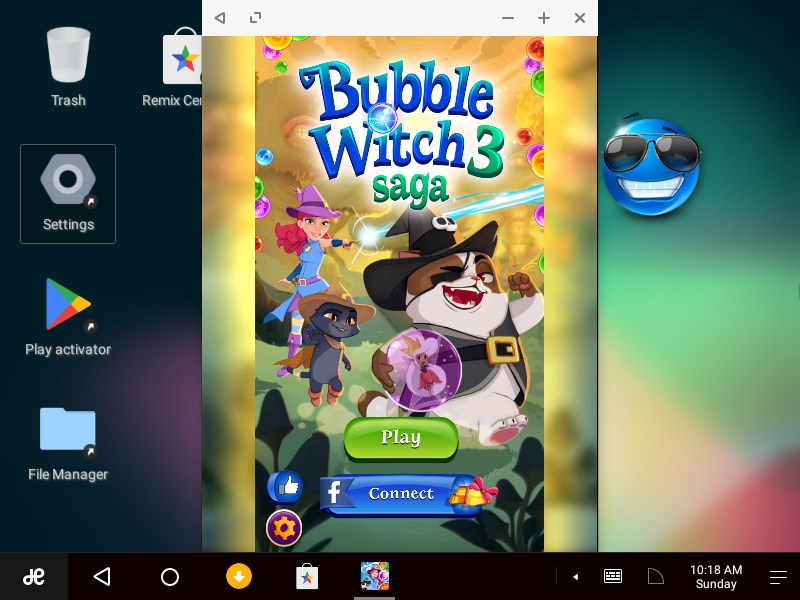The image size is (800, 600).
Task: Click the blue sunglasses smiley emoji
Action: 651,166
